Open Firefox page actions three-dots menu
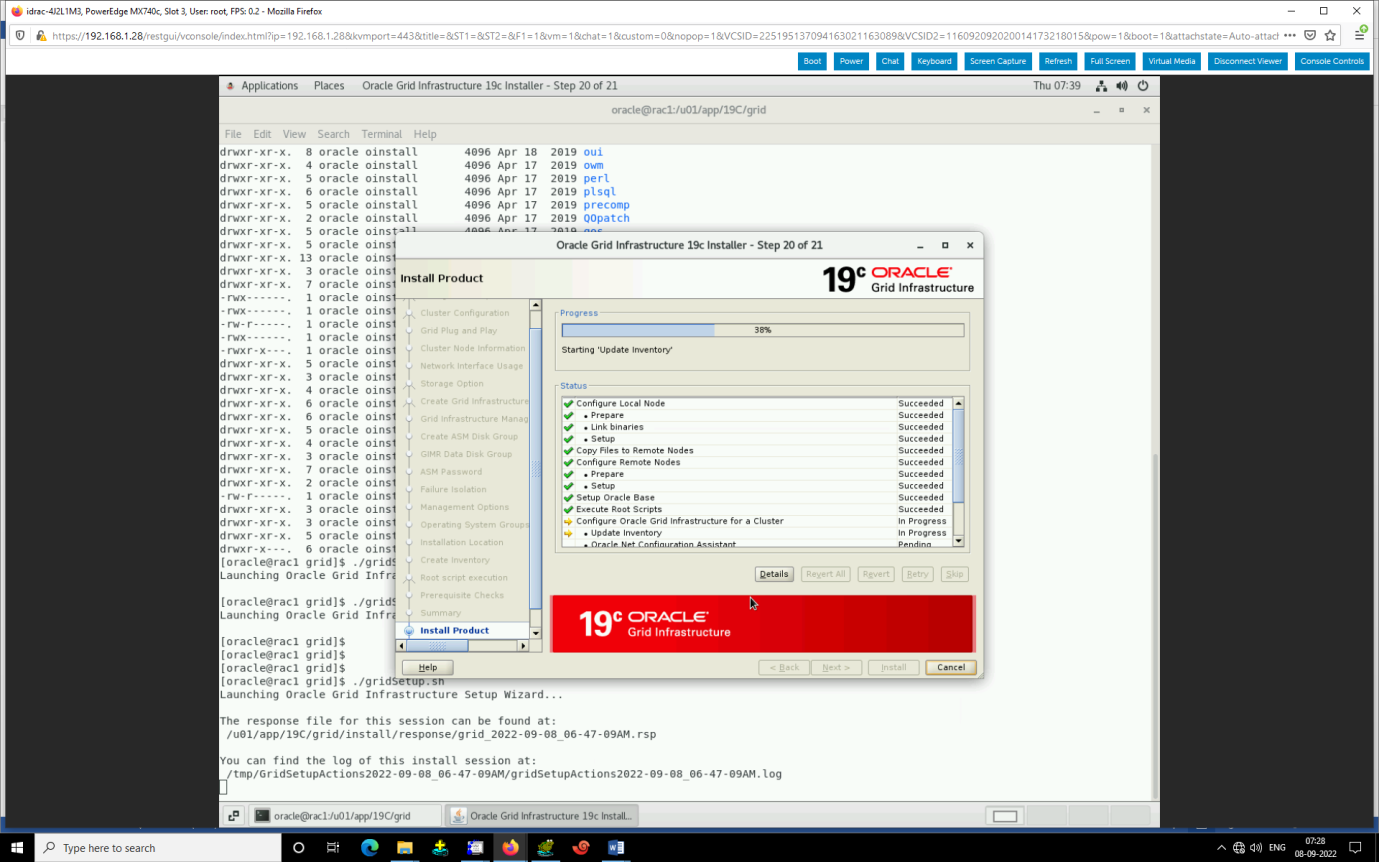Viewport: 1379px width, 862px height. pyautogui.click(x=1289, y=35)
